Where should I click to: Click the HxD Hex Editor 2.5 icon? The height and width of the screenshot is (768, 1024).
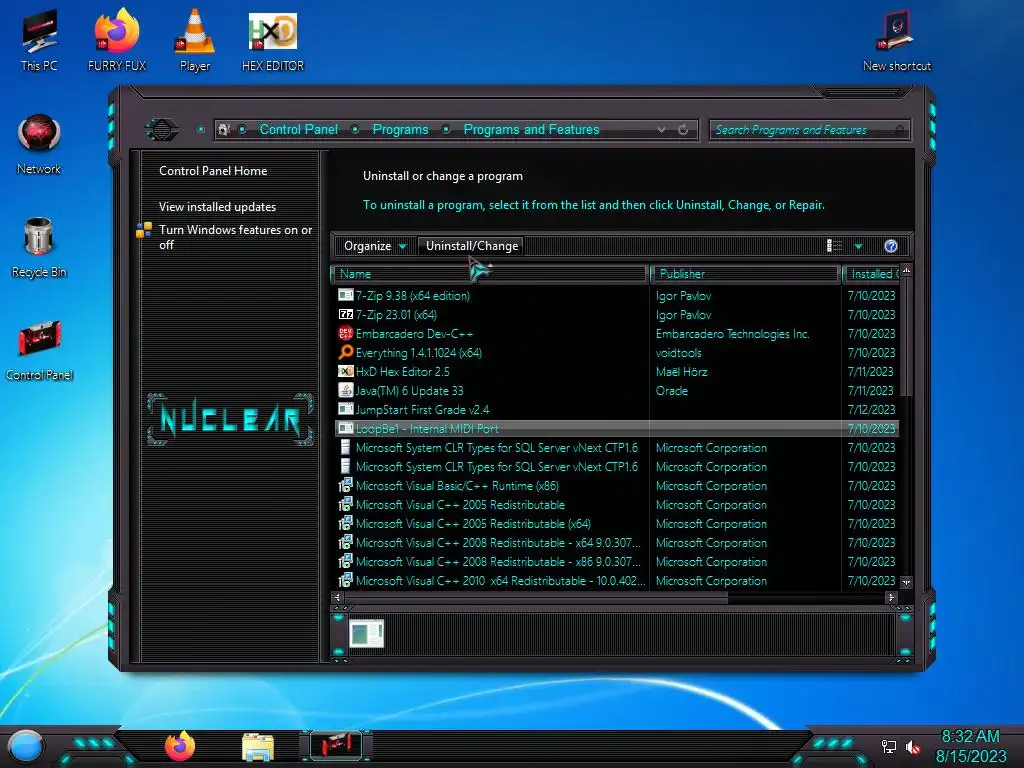pos(345,372)
